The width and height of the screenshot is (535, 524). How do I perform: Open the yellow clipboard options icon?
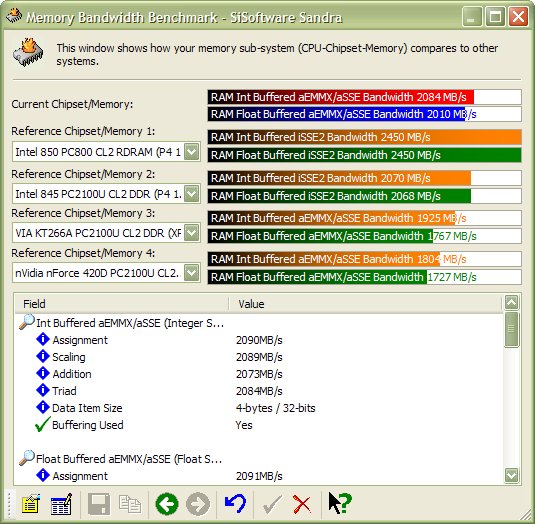31,504
